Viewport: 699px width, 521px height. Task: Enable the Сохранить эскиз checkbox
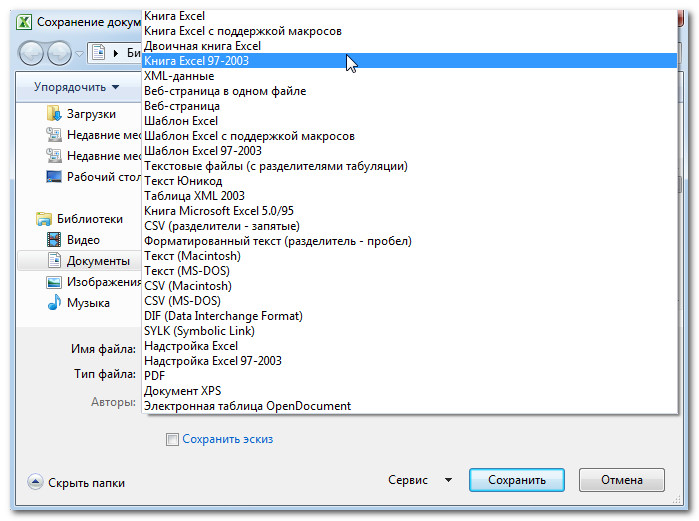coord(172,439)
